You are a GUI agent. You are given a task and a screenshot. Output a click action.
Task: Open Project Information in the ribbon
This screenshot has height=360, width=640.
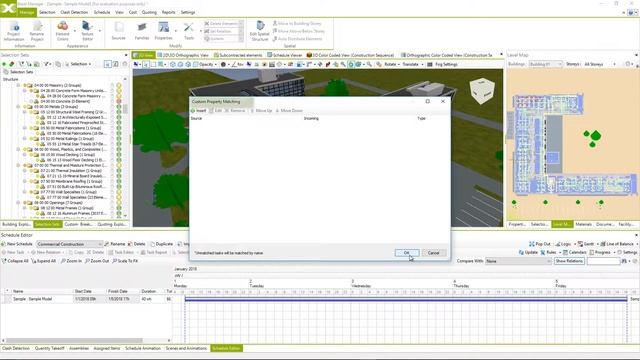(x=14, y=31)
